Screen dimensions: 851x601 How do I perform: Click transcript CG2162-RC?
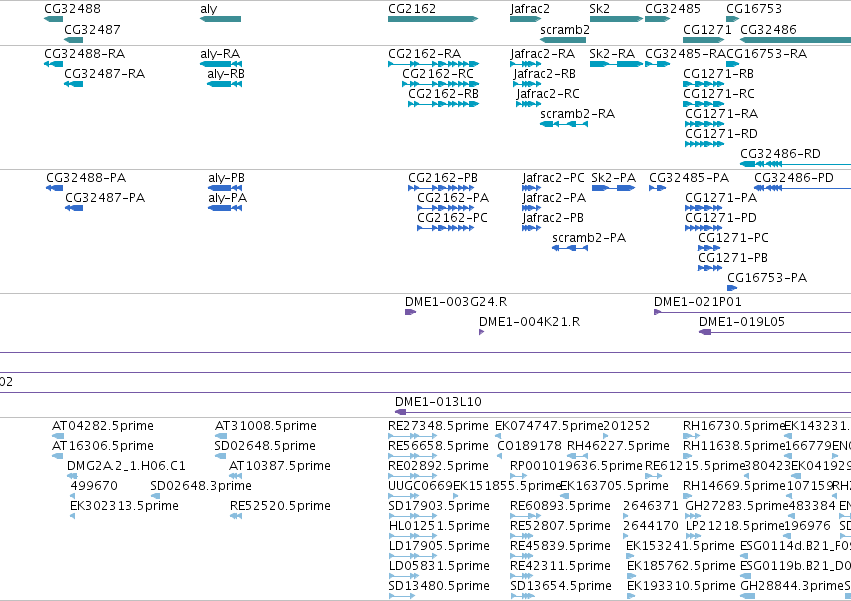coord(441,84)
